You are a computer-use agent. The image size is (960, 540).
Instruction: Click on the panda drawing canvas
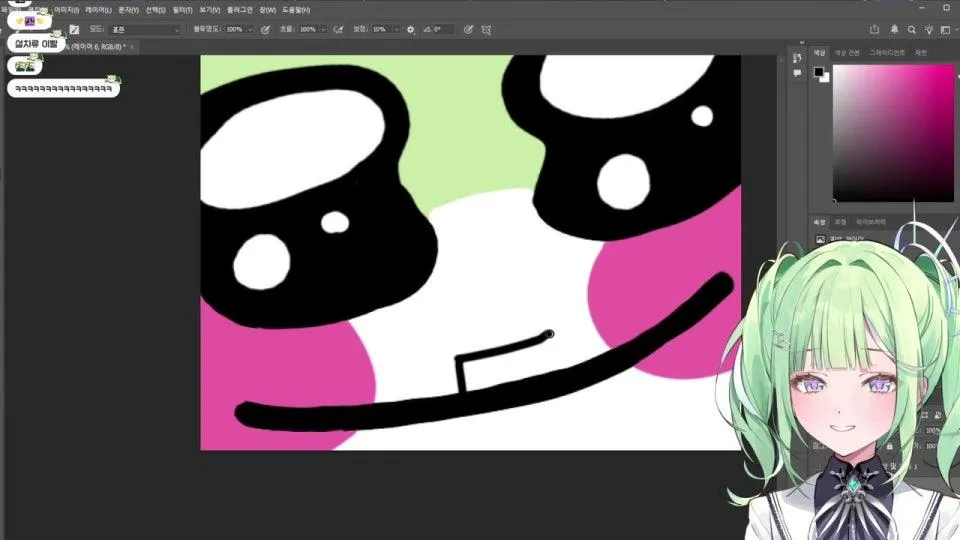pyautogui.click(x=471, y=253)
